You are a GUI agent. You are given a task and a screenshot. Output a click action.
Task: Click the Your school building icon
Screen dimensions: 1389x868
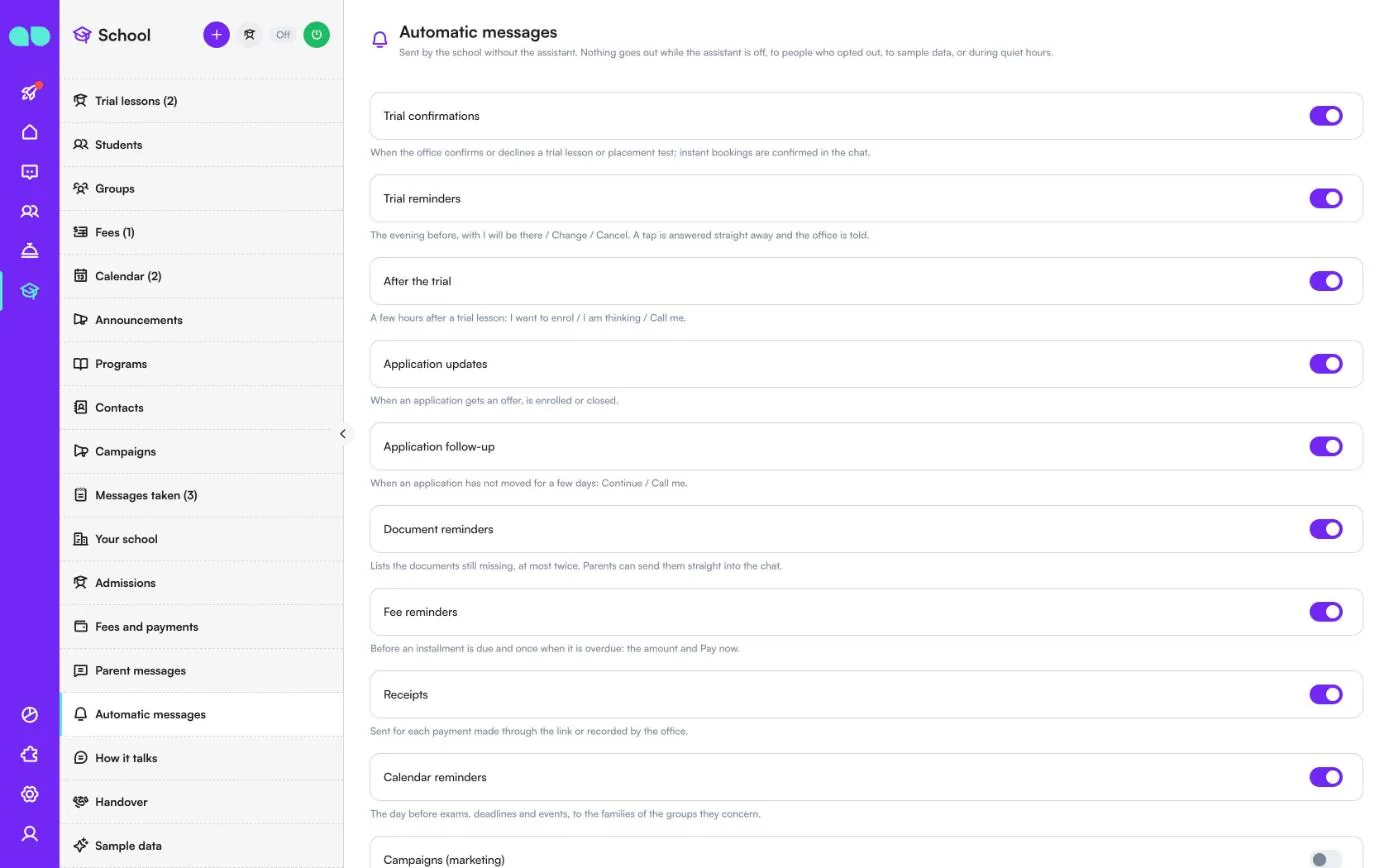tap(81, 539)
